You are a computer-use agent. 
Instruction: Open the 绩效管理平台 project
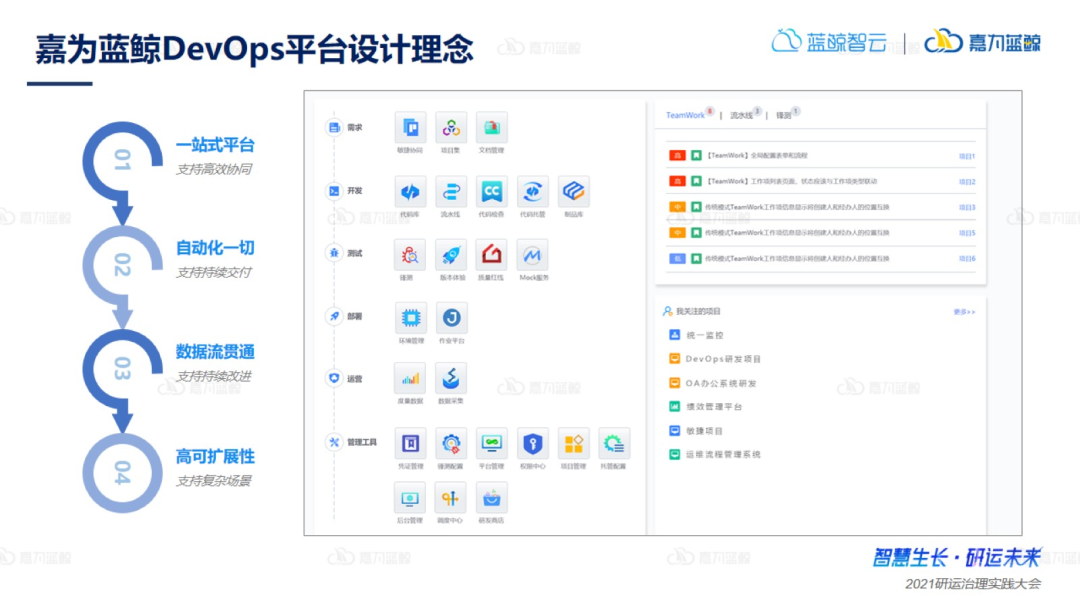click(714, 407)
